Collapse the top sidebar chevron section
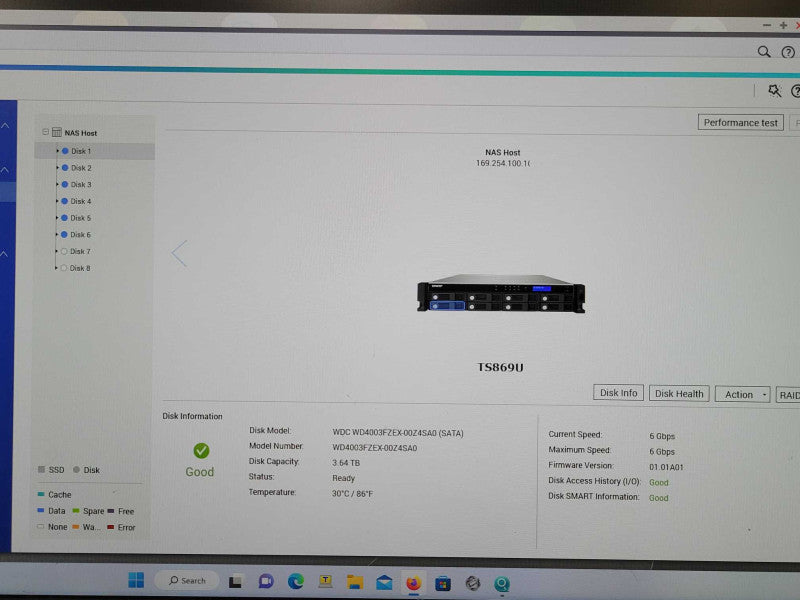This screenshot has height=600, width=800. click(x=5, y=126)
